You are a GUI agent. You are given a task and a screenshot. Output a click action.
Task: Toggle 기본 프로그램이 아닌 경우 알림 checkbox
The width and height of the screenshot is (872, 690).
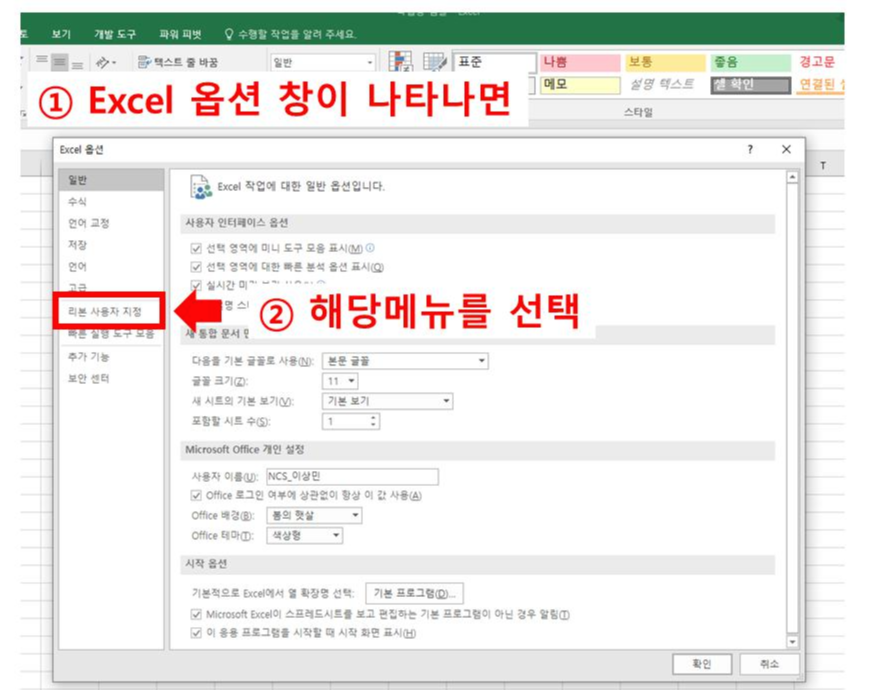coord(196,614)
